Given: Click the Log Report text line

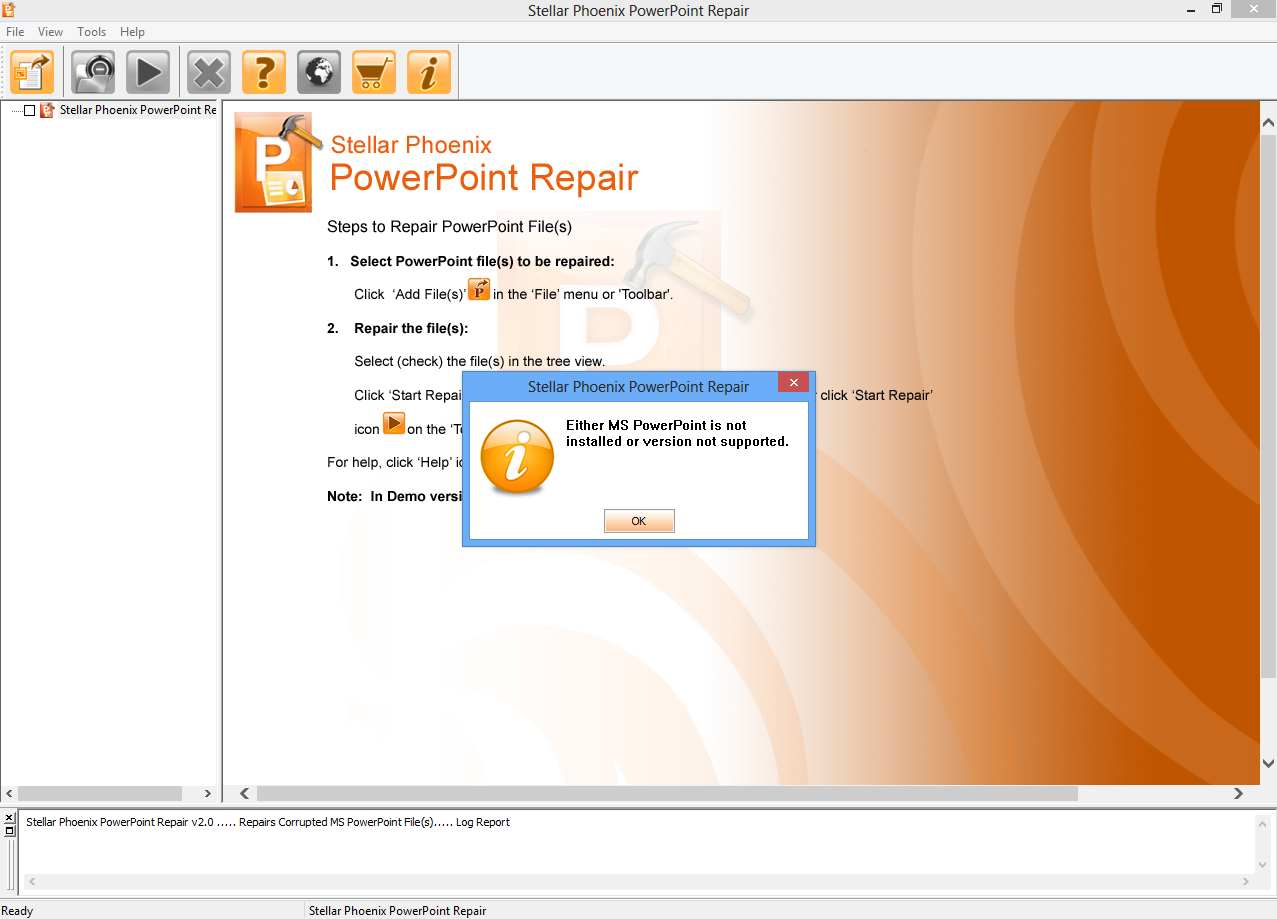Looking at the screenshot, I should tap(268, 822).
